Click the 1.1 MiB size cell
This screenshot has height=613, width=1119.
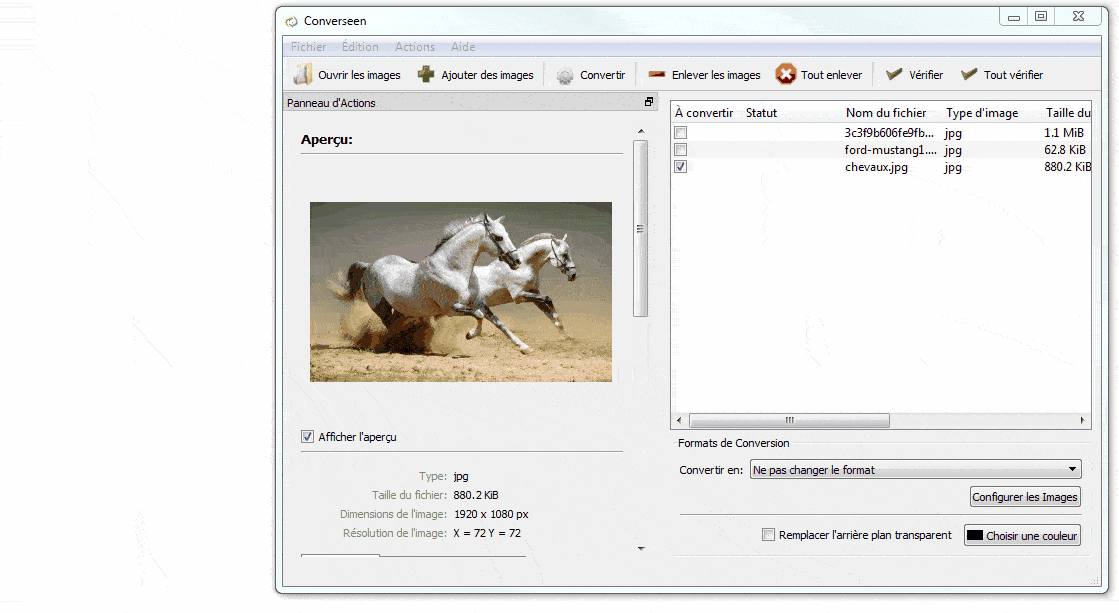[1063, 133]
